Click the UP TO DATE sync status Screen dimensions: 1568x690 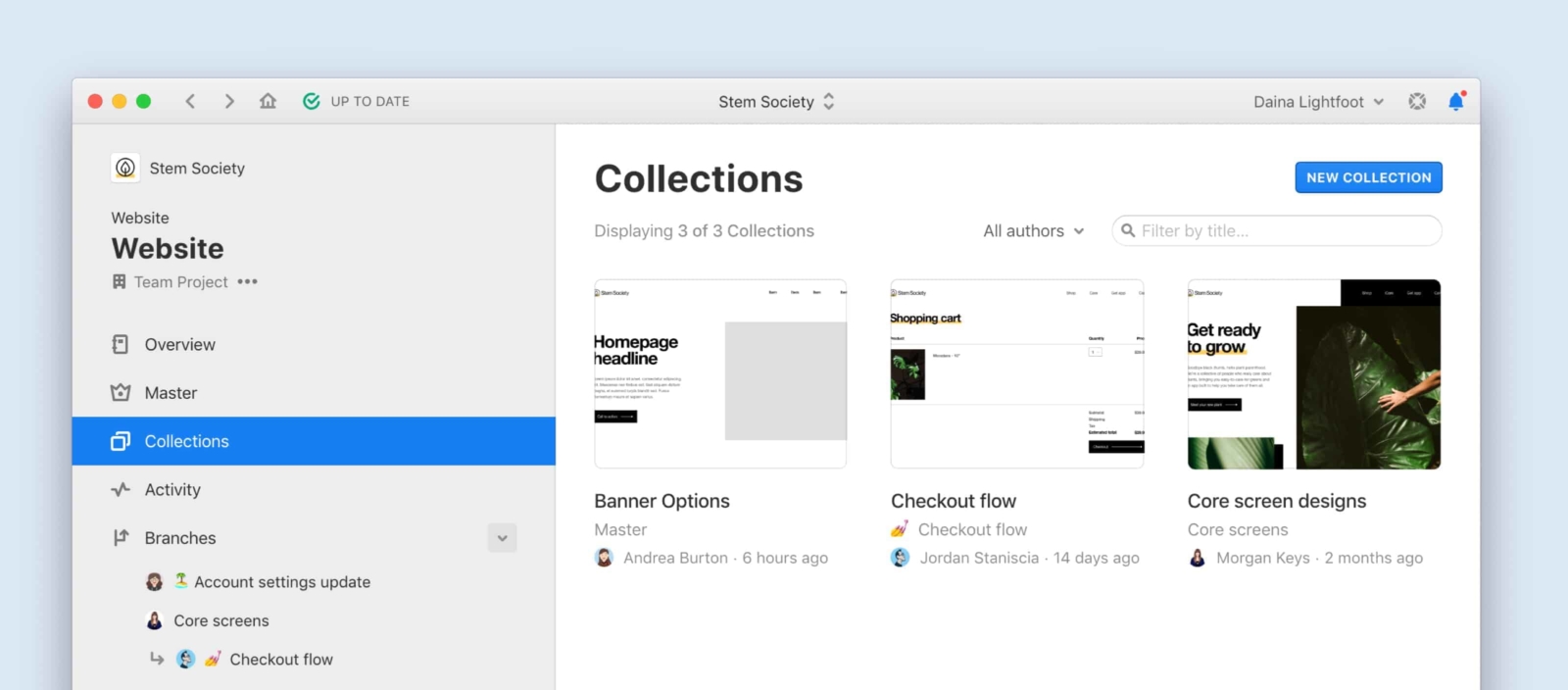tap(357, 101)
